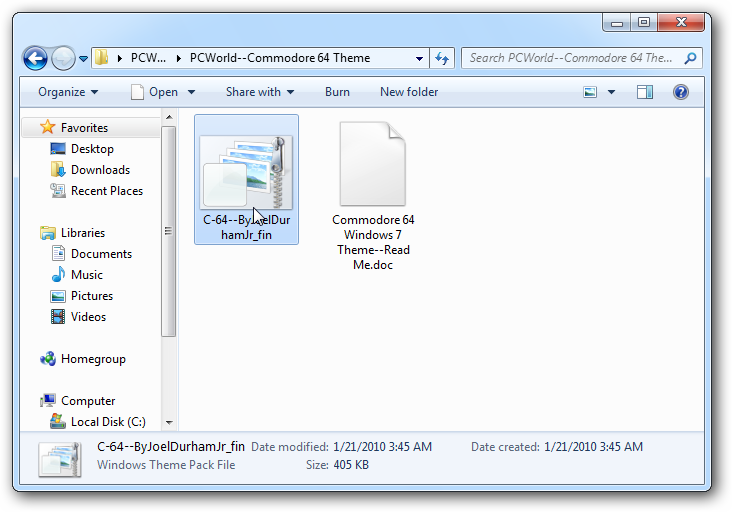Select Computer in navigation pane

click(x=88, y=400)
